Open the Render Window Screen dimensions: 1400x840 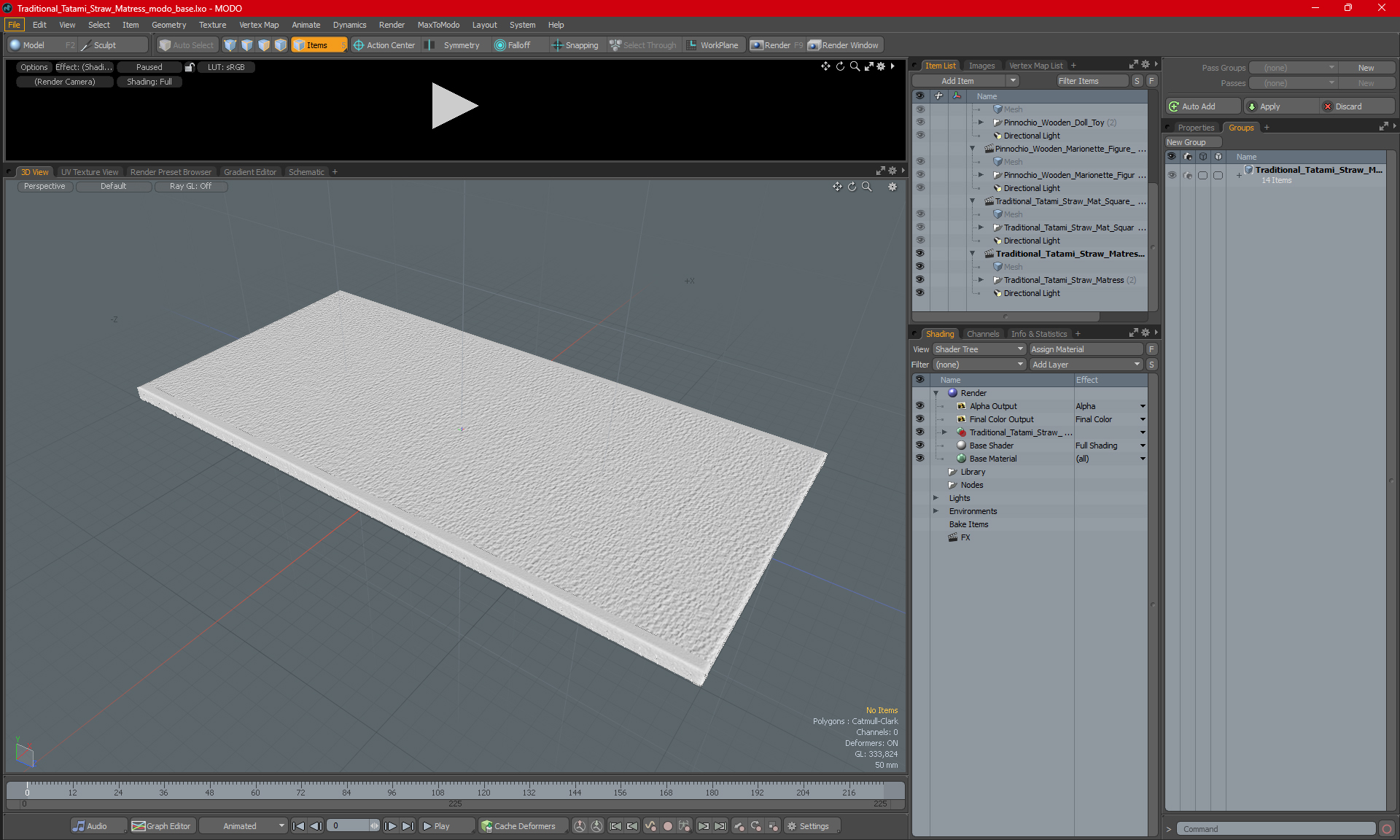(x=844, y=45)
